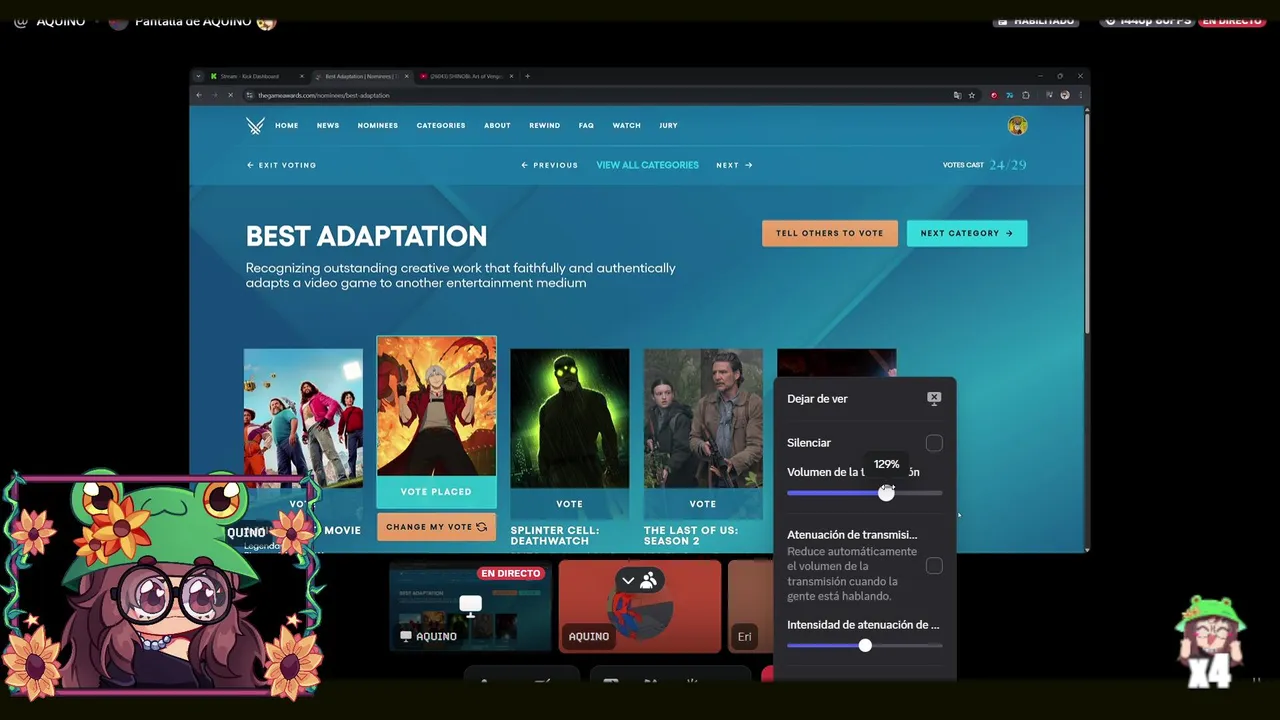This screenshot has width=1280, height=720.
Task: Close the Stream - Kick Dashboard tab
Action: coord(303,76)
